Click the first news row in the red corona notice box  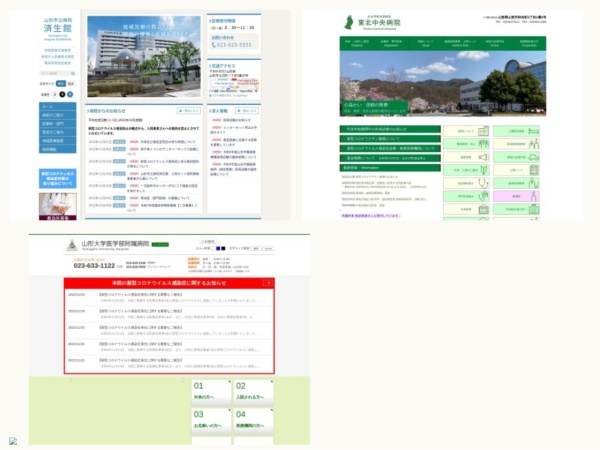click(169, 298)
